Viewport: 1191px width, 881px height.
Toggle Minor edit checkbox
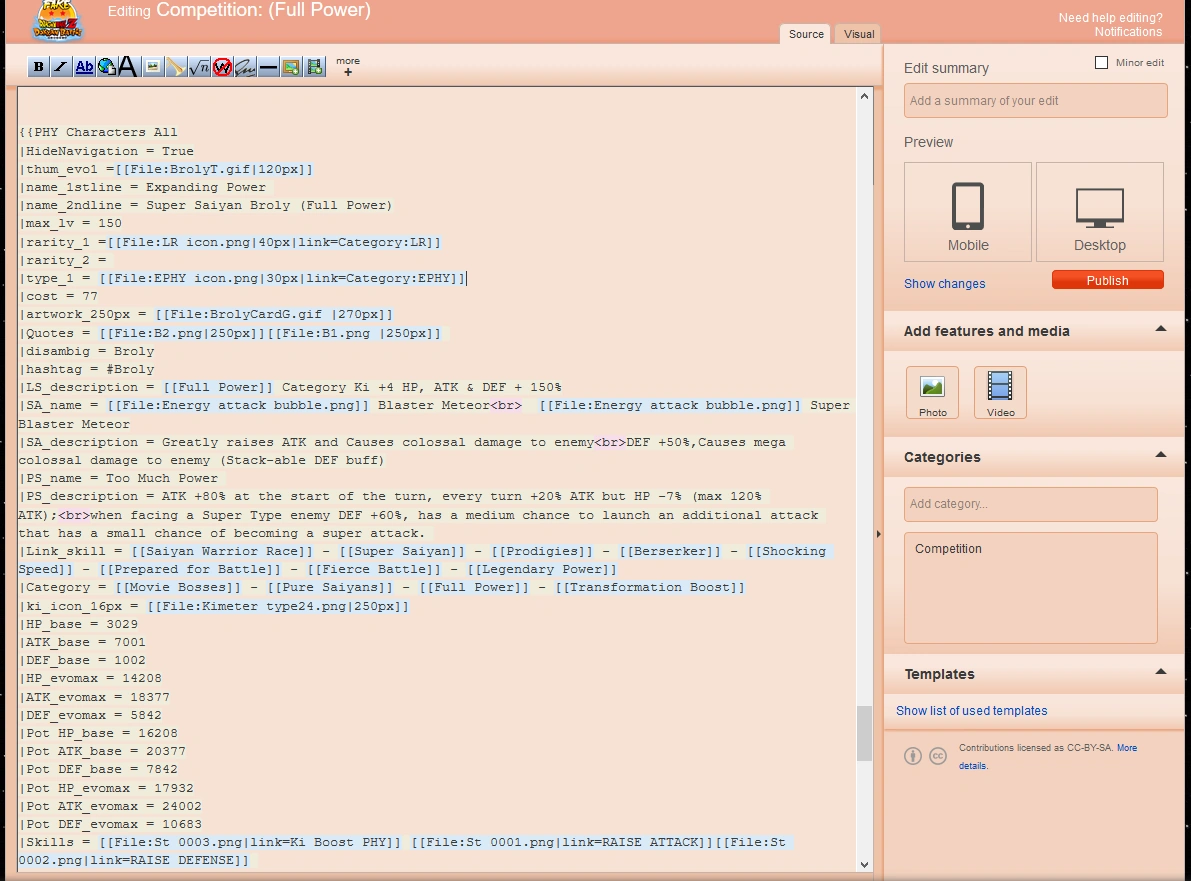point(1101,62)
